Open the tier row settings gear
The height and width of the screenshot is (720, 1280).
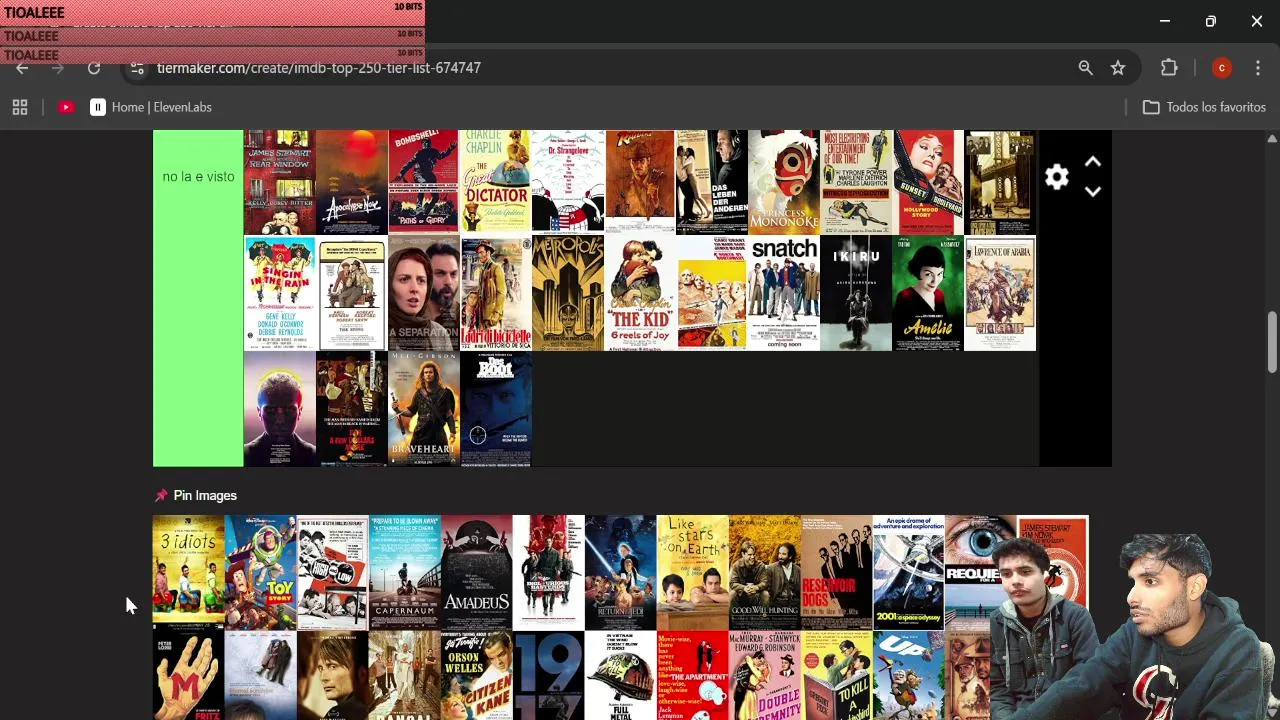click(x=1057, y=178)
